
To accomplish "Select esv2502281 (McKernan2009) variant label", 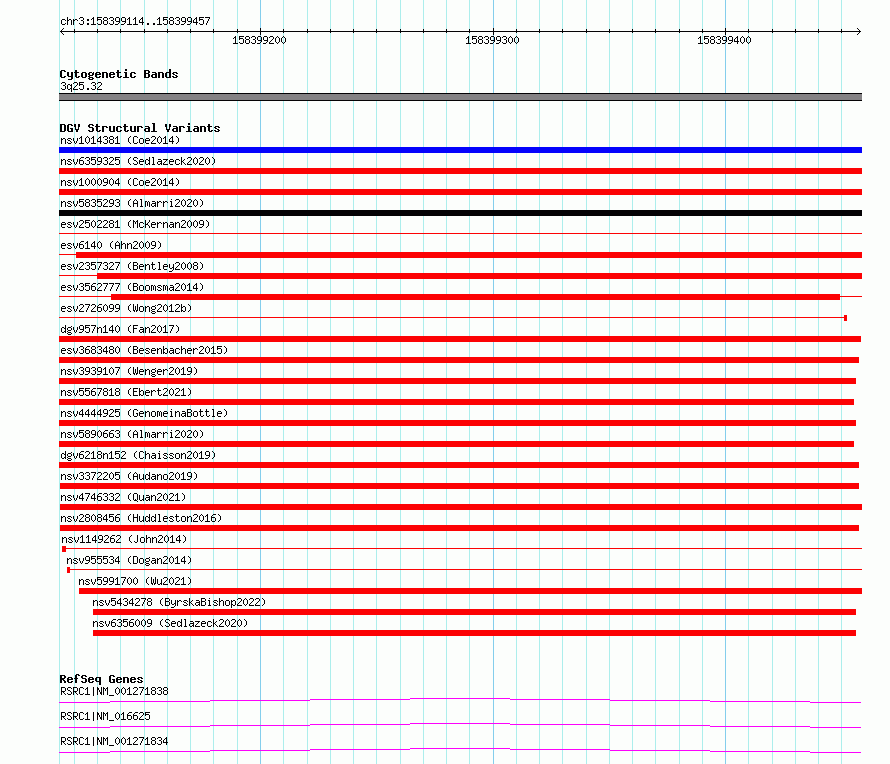I will pyautogui.click(x=135, y=224).
